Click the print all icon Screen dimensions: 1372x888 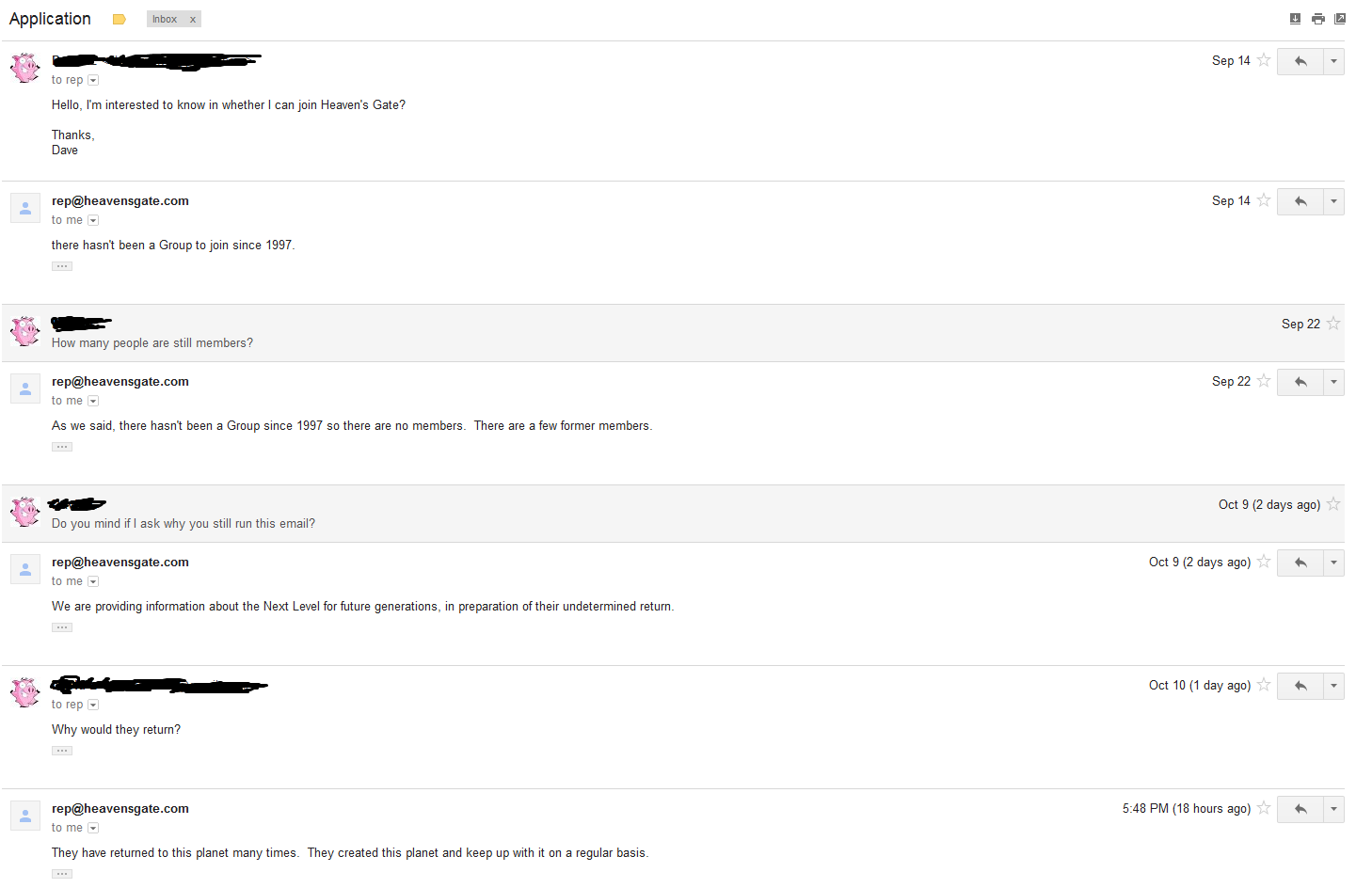point(1317,19)
